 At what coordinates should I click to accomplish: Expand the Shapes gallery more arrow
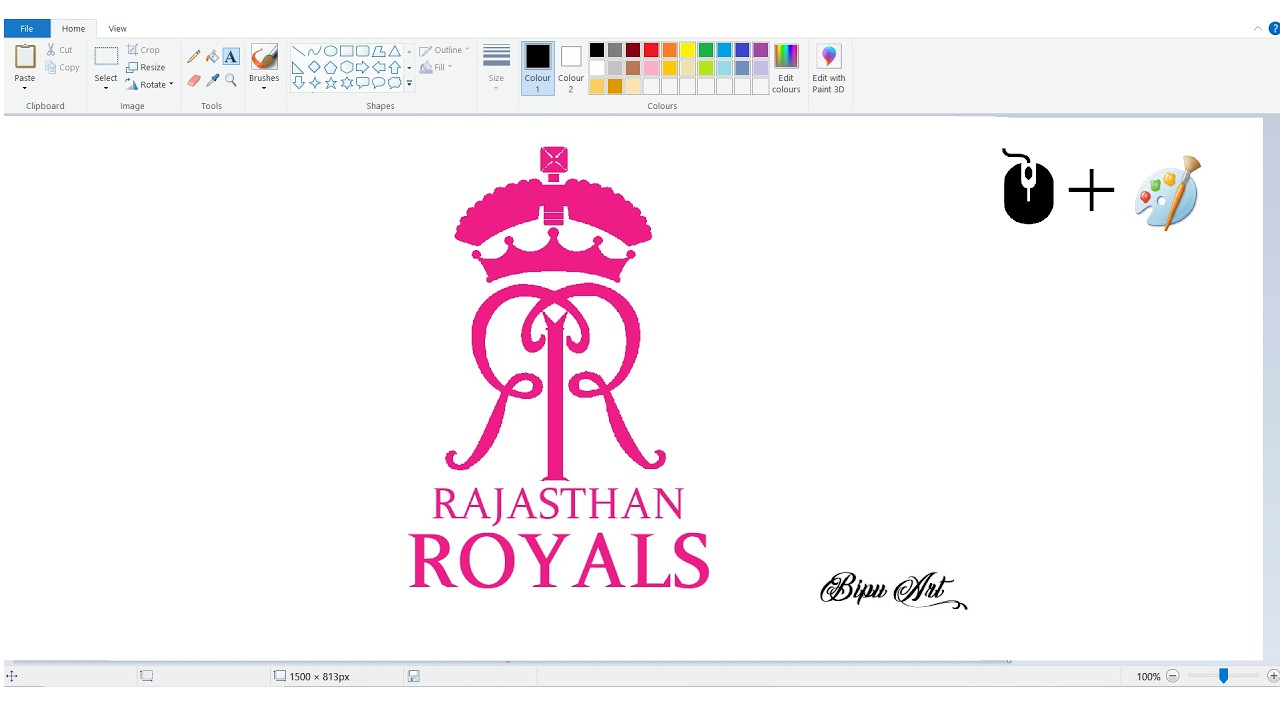point(409,84)
